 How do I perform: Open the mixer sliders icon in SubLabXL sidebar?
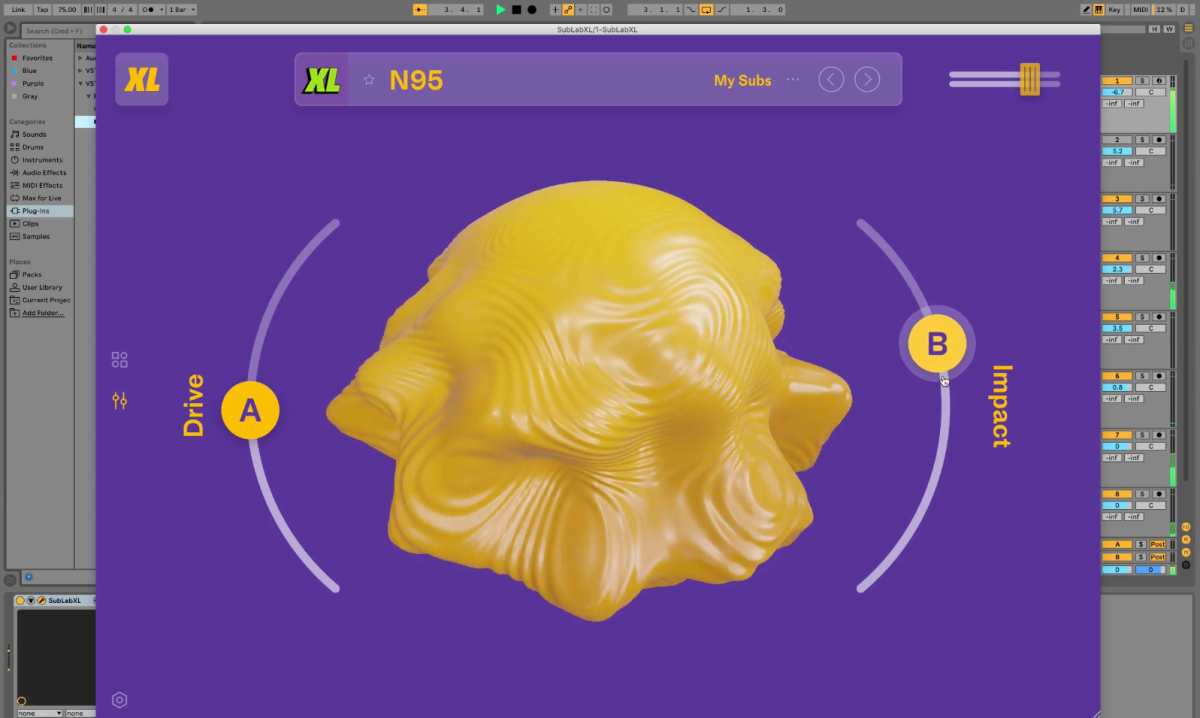(120, 401)
